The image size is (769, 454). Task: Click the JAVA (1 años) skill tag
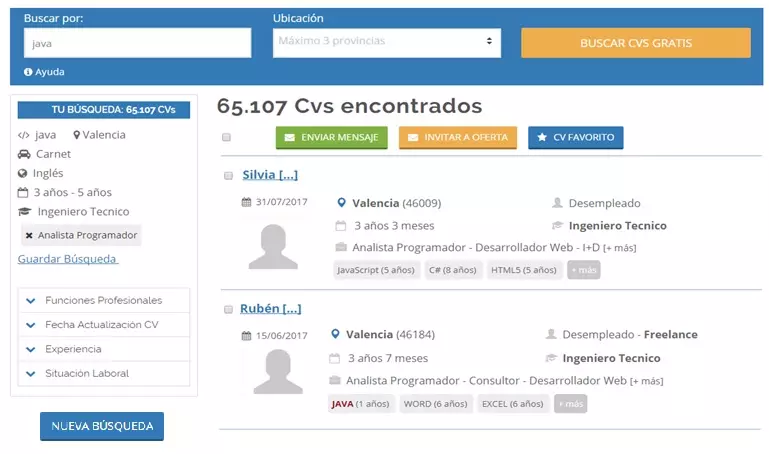point(360,404)
